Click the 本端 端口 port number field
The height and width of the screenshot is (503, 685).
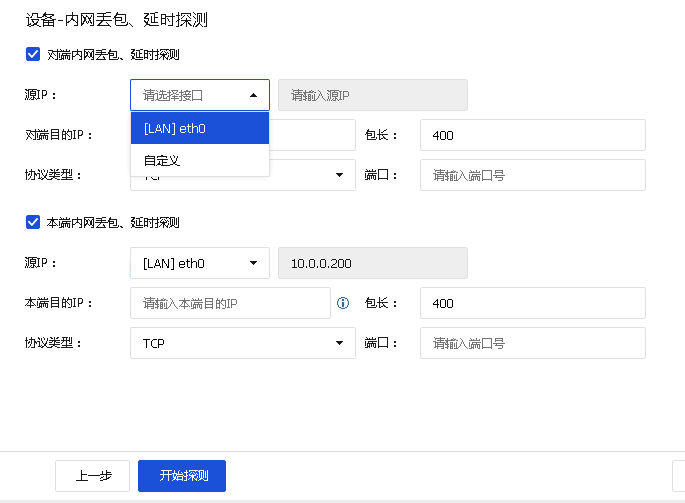[532, 343]
